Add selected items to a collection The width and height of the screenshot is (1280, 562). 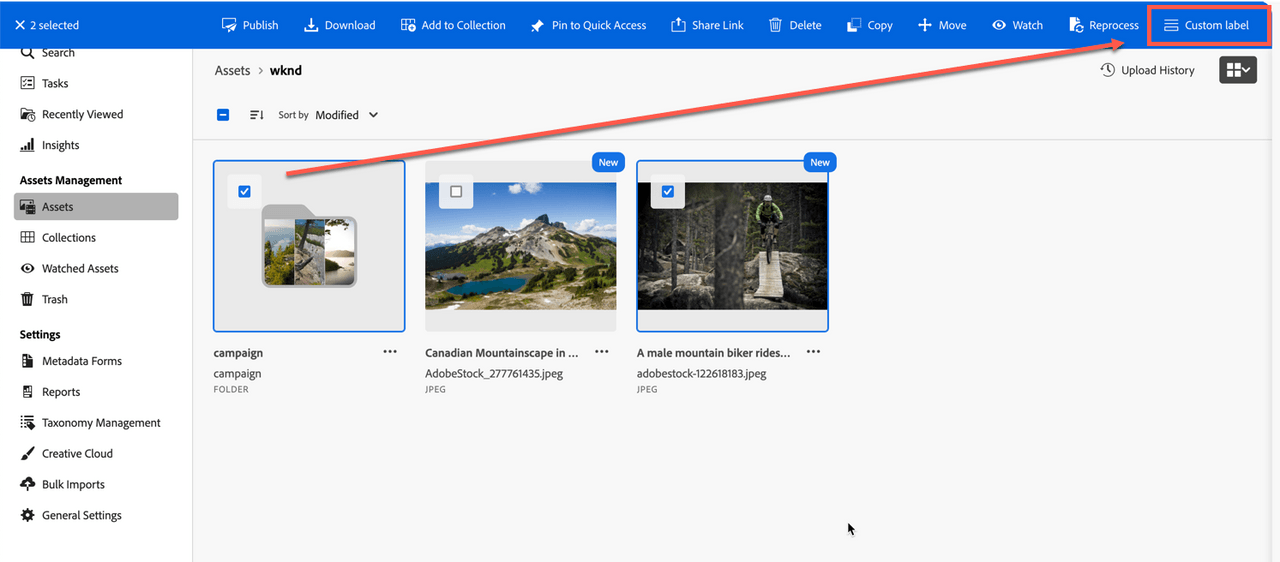point(453,25)
